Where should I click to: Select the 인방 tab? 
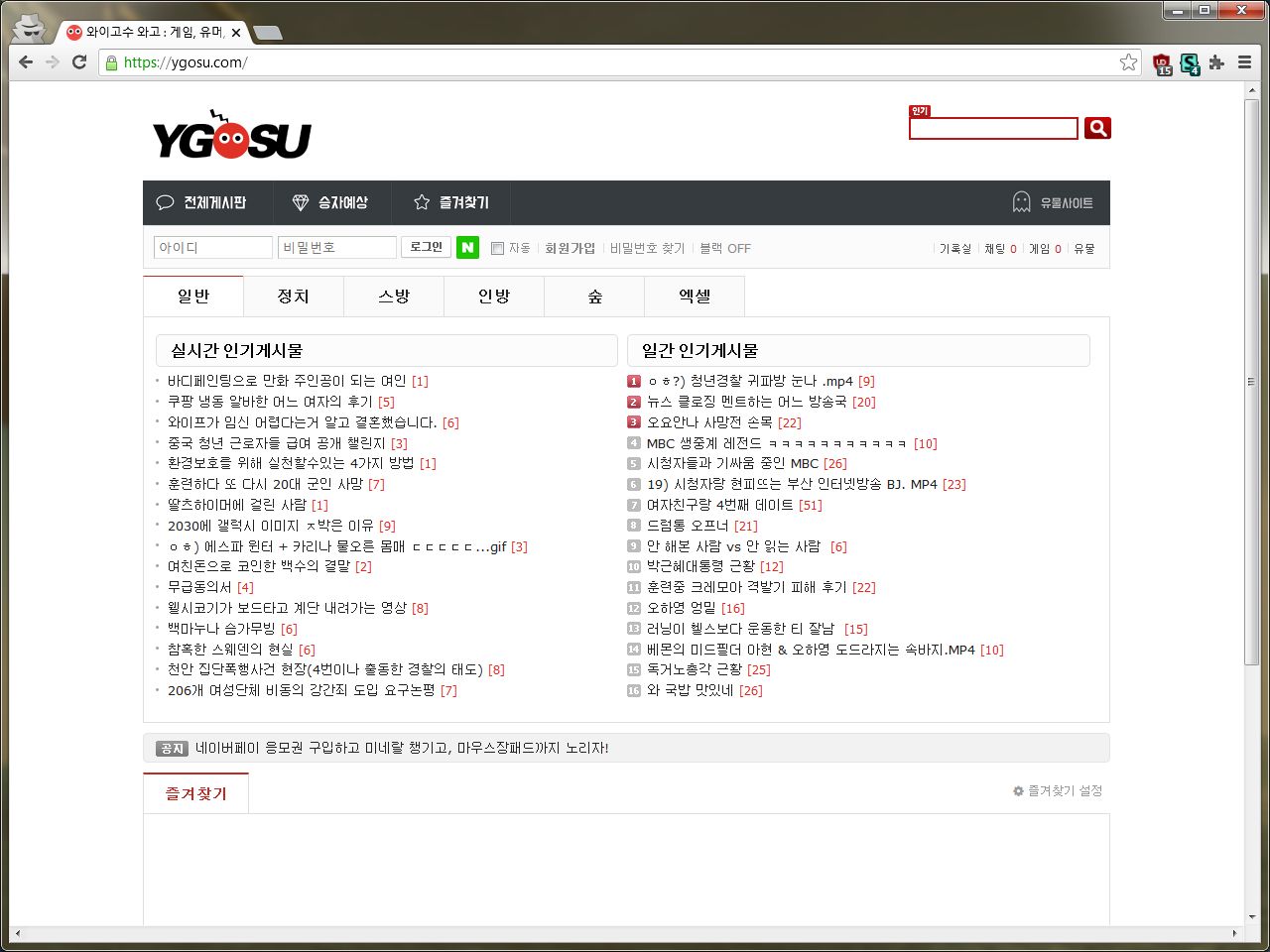[x=494, y=297]
